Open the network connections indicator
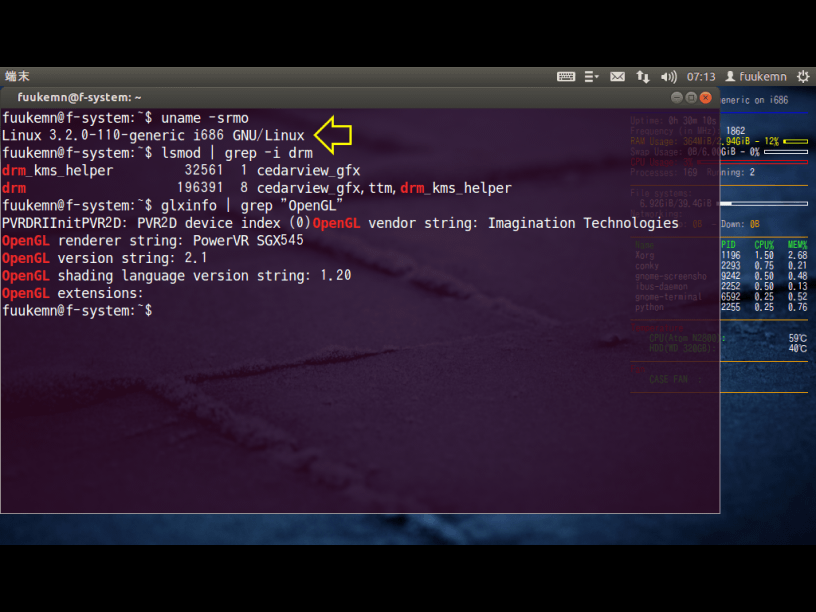This screenshot has height=612, width=816. click(643, 77)
